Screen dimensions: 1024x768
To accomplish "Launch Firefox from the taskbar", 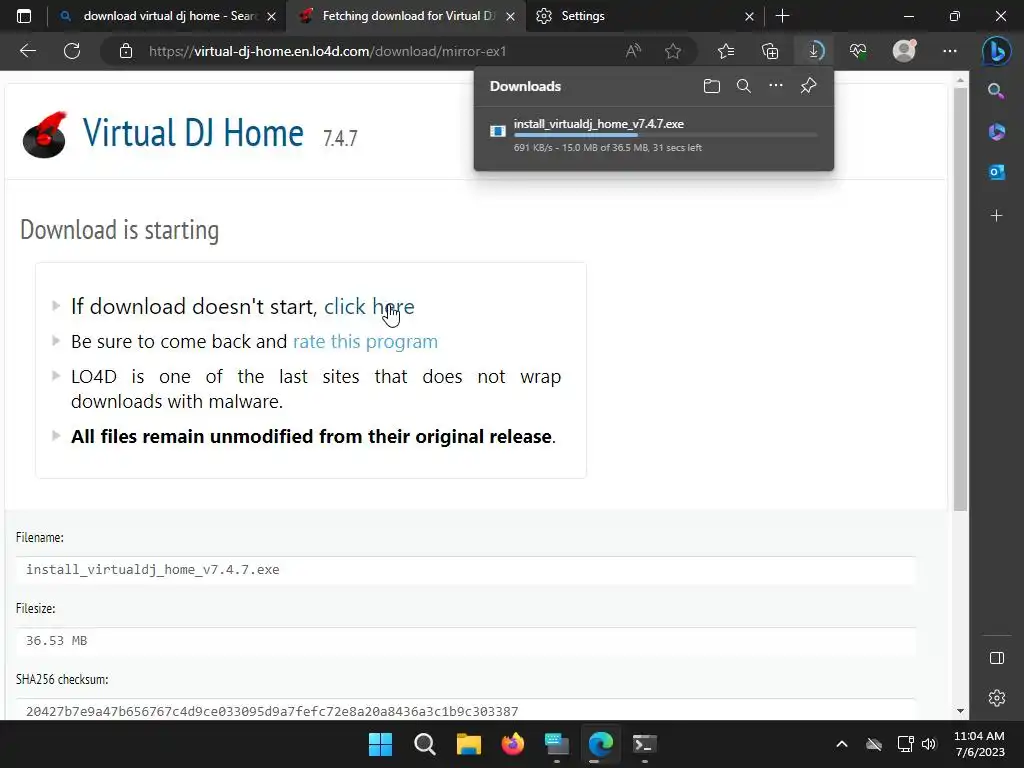I will (513, 744).
